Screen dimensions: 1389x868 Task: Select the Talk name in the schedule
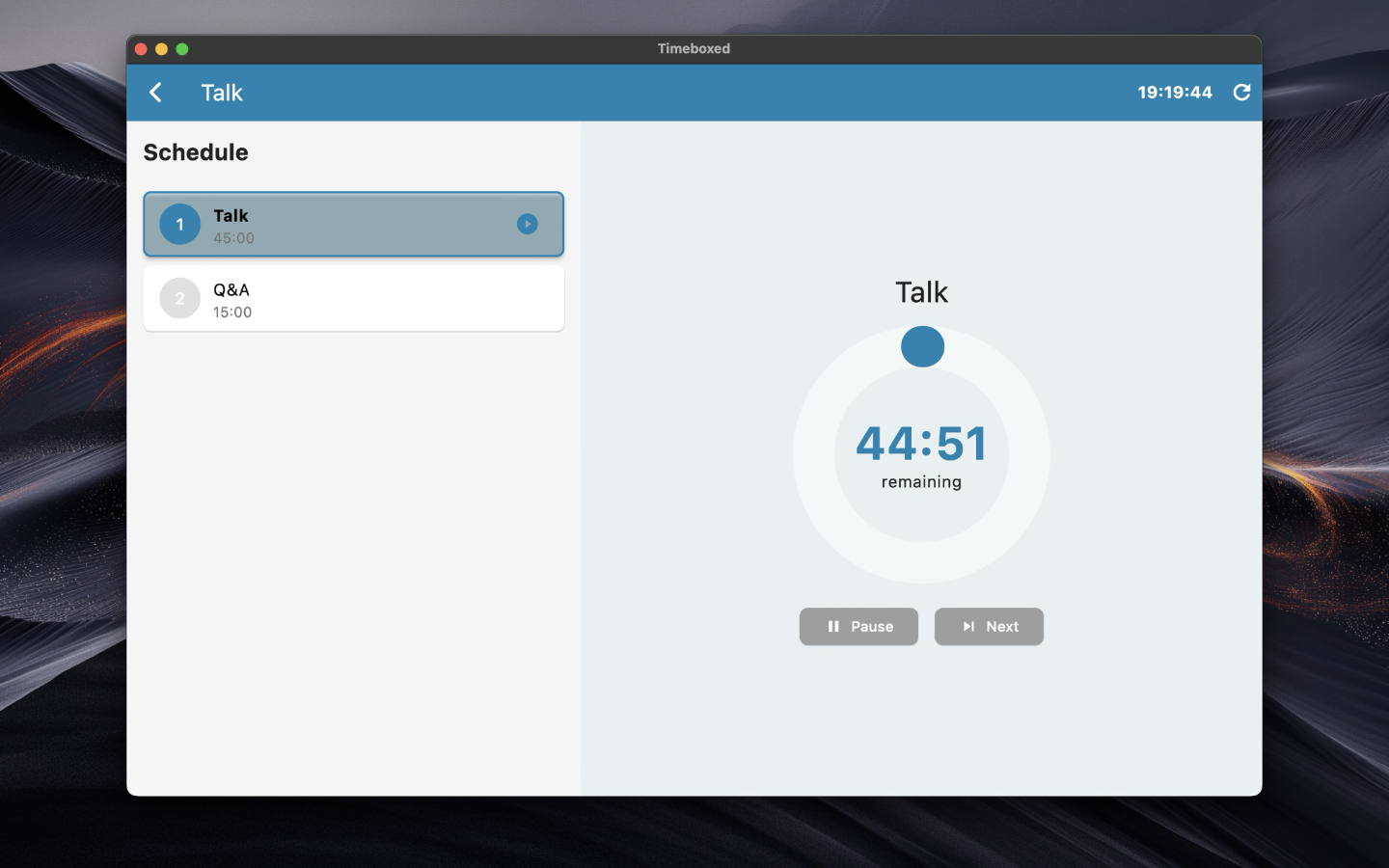(231, 215)
